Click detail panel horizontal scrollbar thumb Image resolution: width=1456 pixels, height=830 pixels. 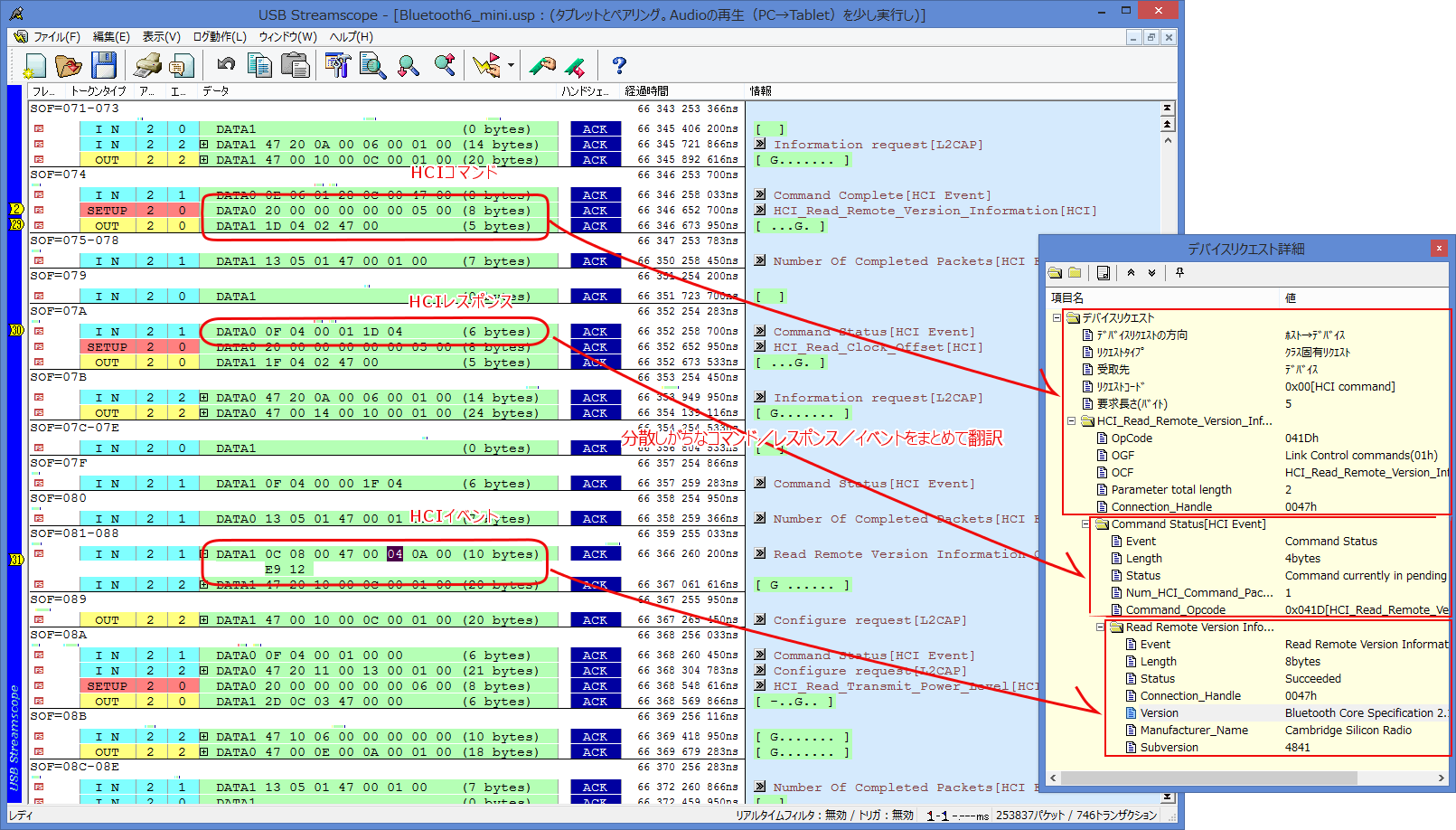(1209, 778)
